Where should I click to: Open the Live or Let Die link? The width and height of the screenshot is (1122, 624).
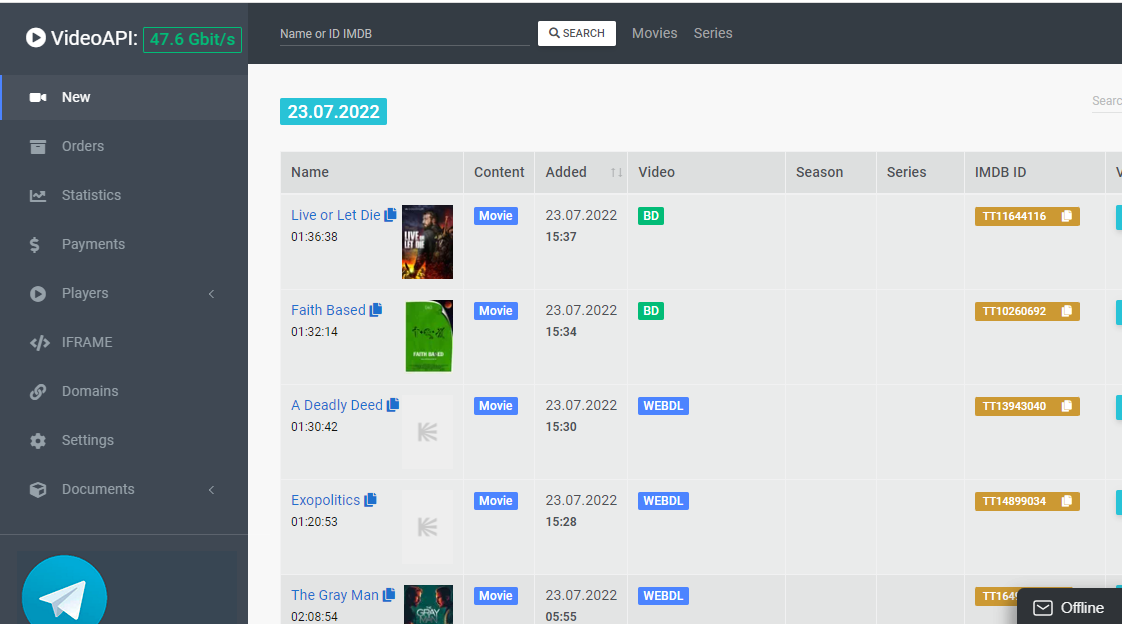(336, 215)
